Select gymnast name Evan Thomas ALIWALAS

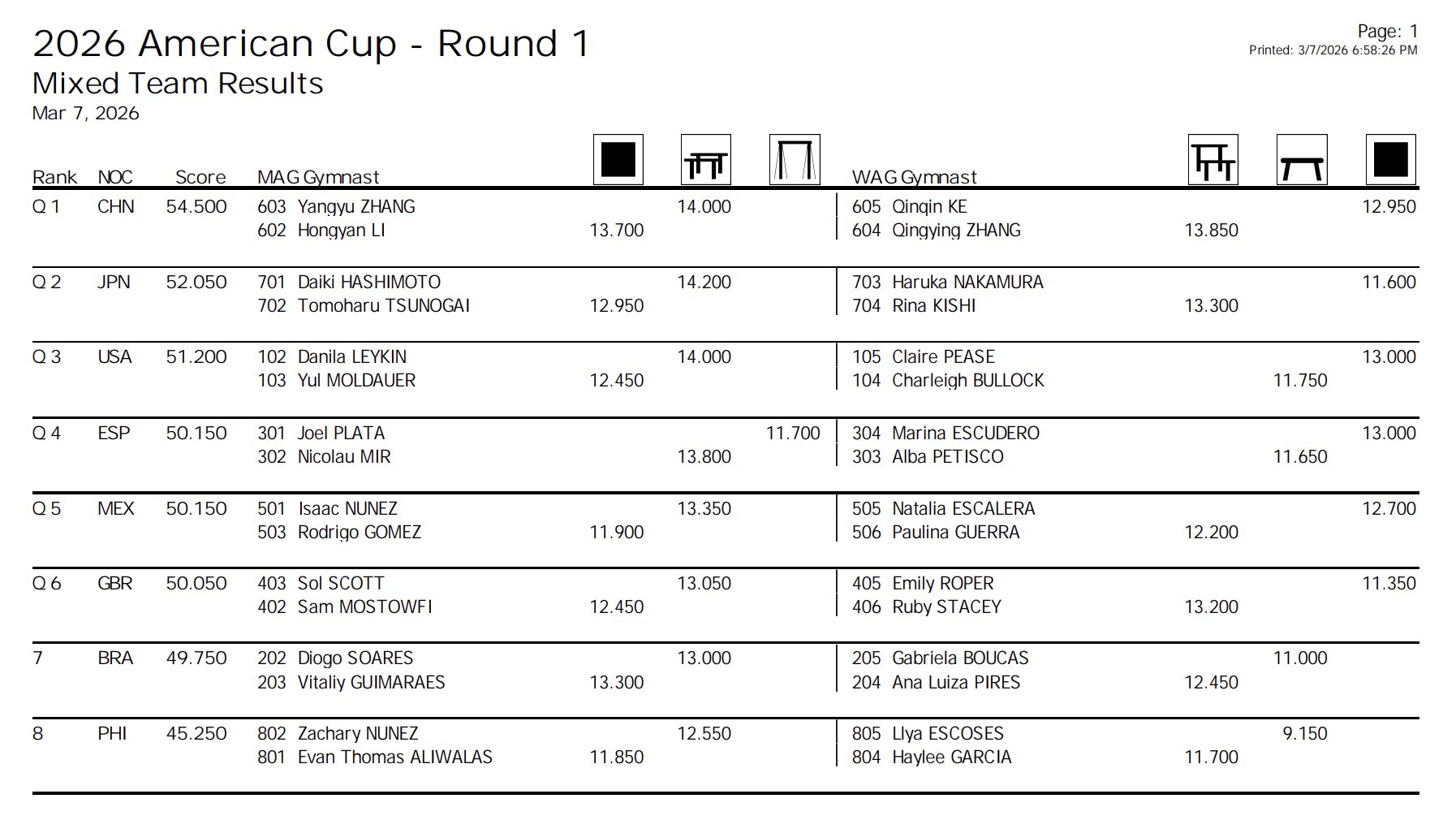pos(394,757)
